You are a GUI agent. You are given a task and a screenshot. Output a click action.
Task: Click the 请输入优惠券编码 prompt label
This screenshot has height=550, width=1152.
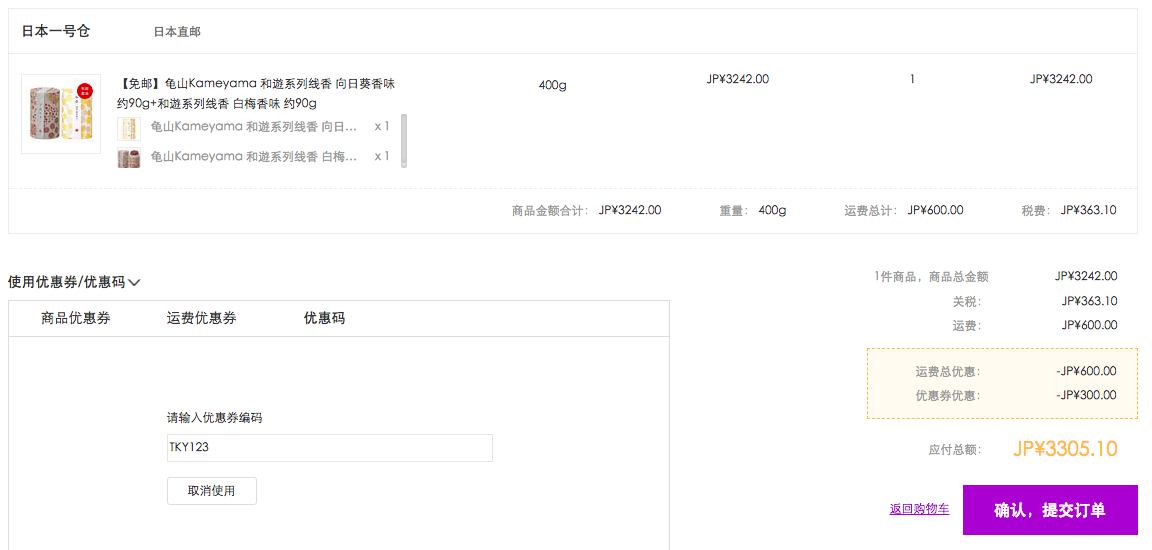pos(215,418)
